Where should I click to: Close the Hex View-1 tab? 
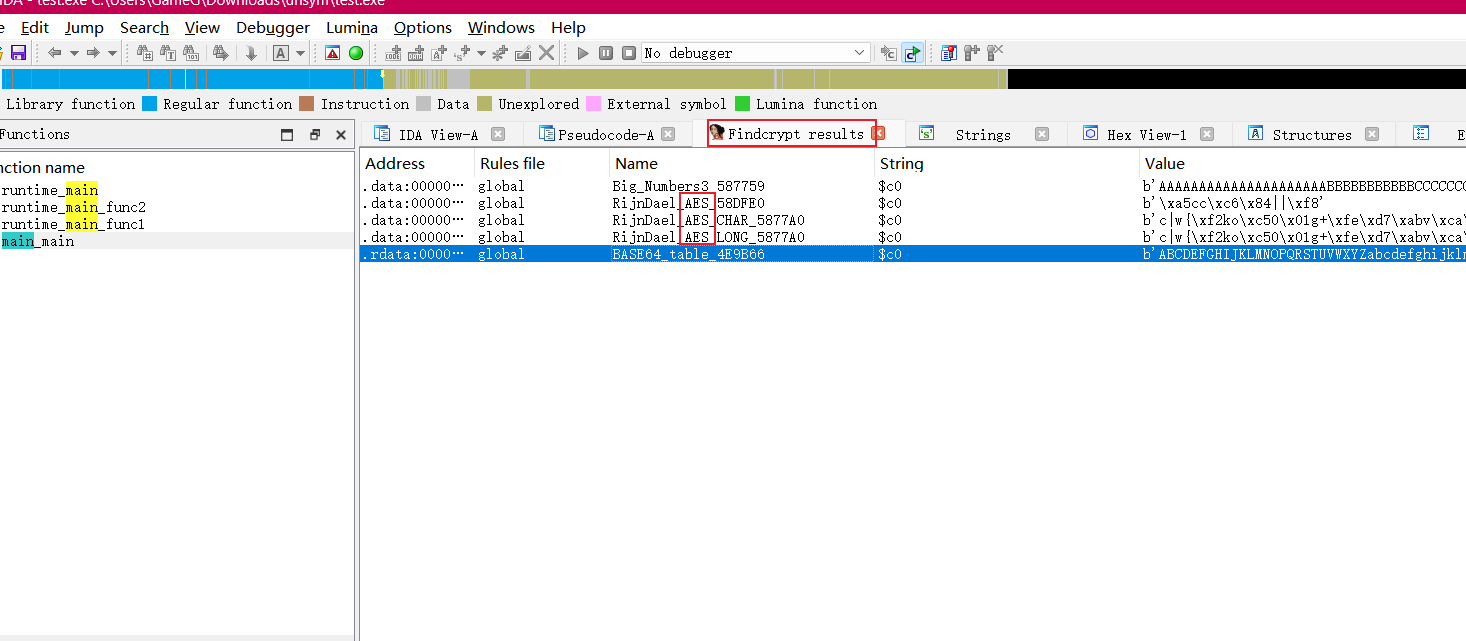click(1207, 134)
